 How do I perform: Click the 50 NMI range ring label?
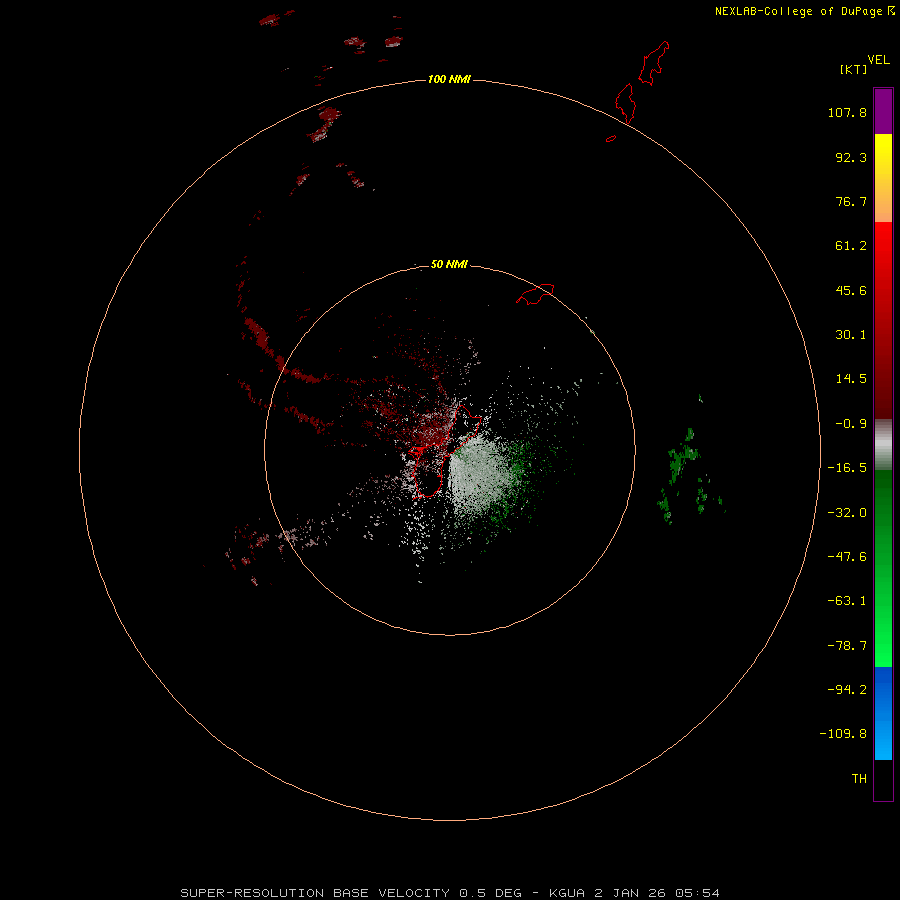pyautogui.click(x=449, y=264)
